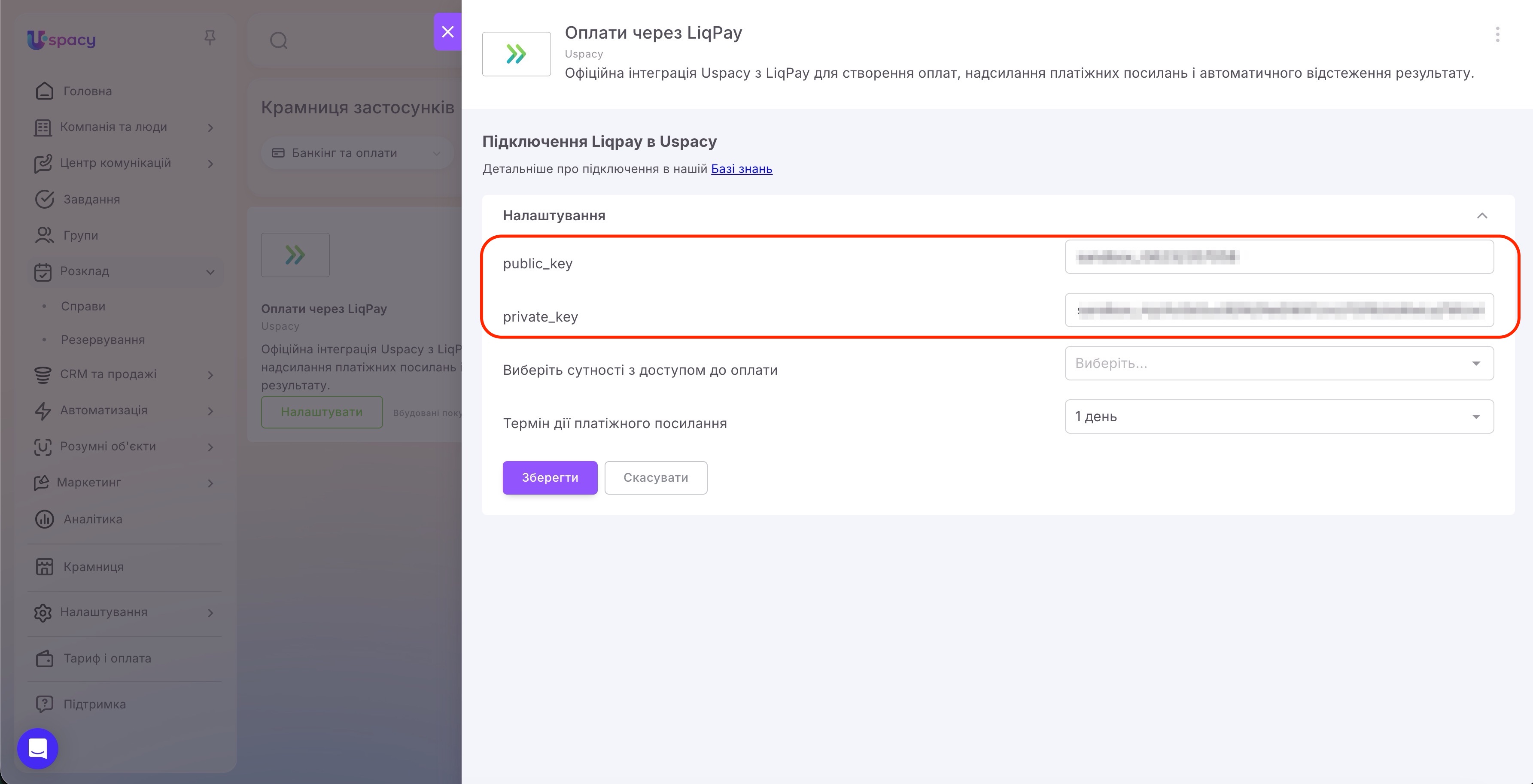
Task: Click the private_key input field
Action: pyautogui.click(x=1279, y=310)
